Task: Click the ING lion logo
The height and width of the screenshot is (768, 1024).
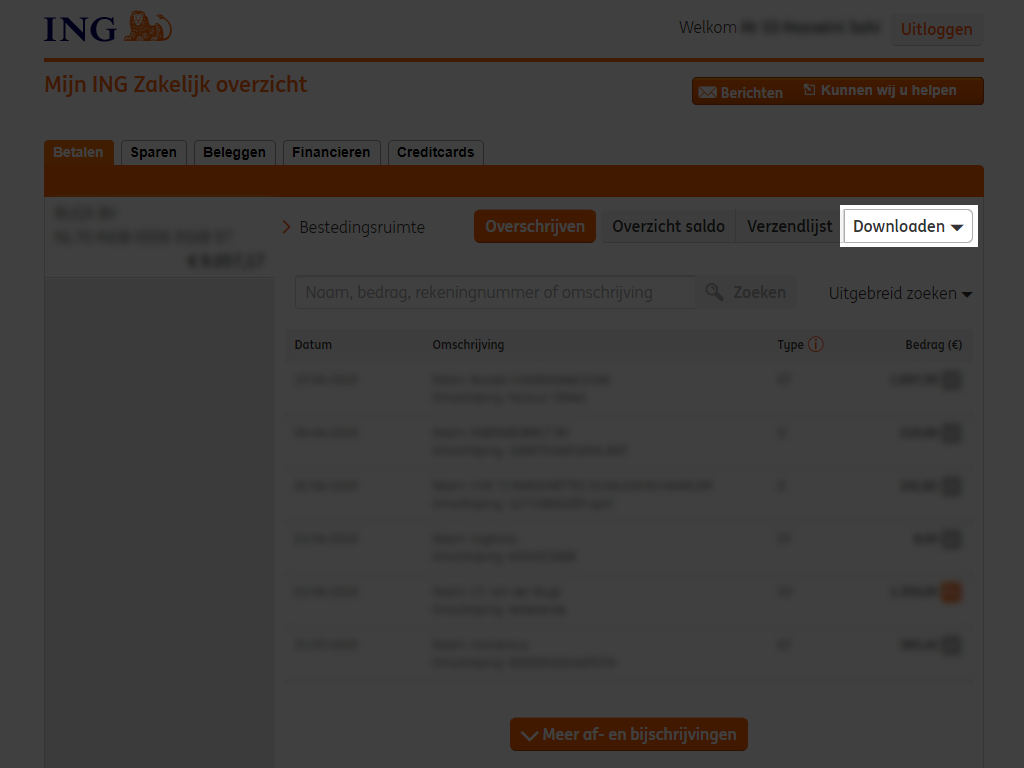Action: coord(149,27)
